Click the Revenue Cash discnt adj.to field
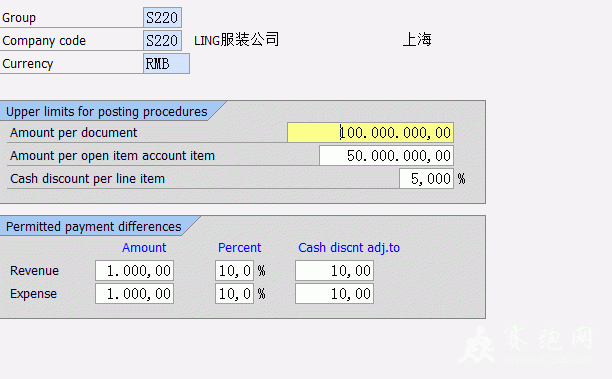 coord(334,270)
